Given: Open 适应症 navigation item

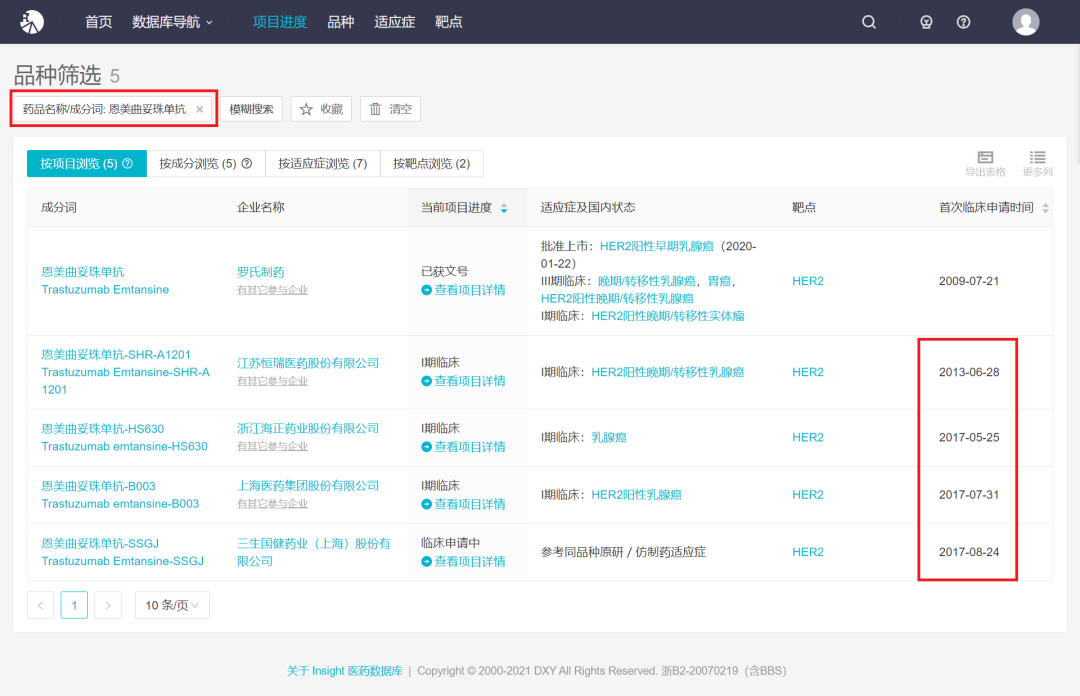Looking at the screenshot, I should tap(395, 22).
